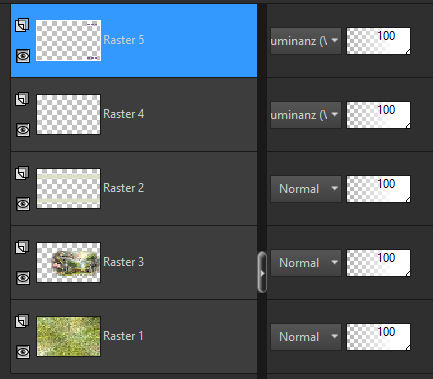Open Normal blend mode dropdown on Raster 2
This screenshot has height=379, width=433.
tap(306, 189)
